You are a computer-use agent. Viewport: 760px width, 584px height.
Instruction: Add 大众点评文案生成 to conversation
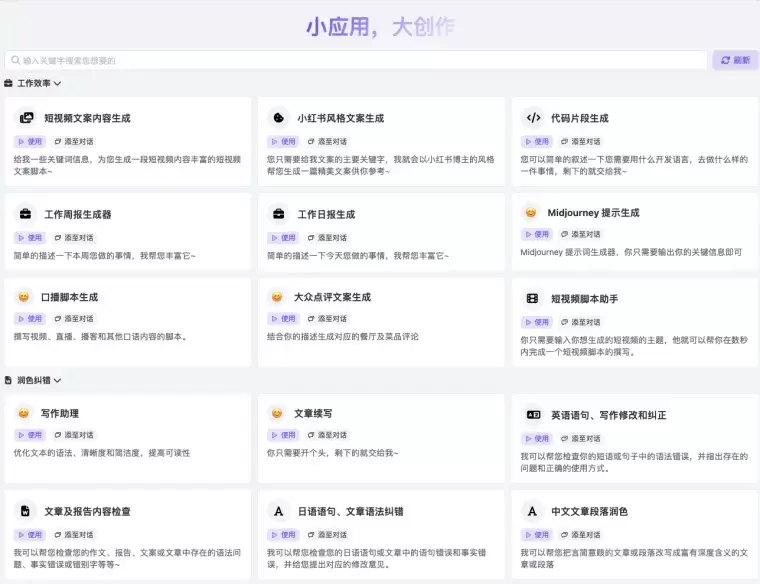(x=327, y=318)
